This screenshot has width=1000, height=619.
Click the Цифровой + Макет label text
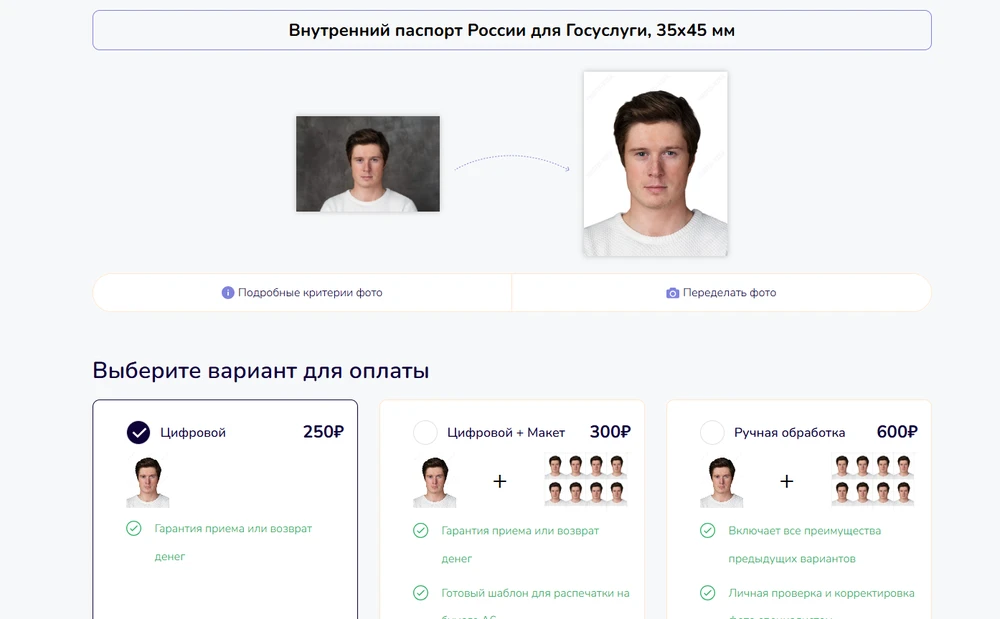coord(506,433)
